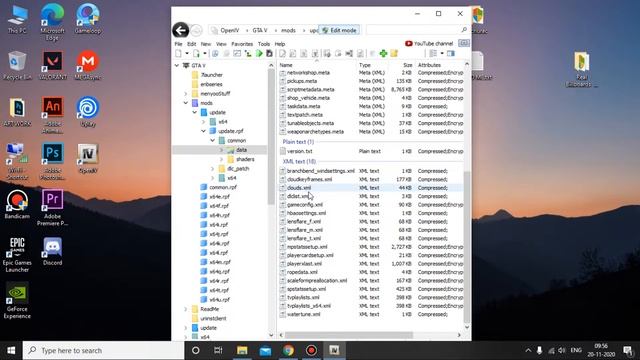Viewport: 640px width, 360px height.
Task: Open the YouTube channel link
Action: (x=429, y=43)
